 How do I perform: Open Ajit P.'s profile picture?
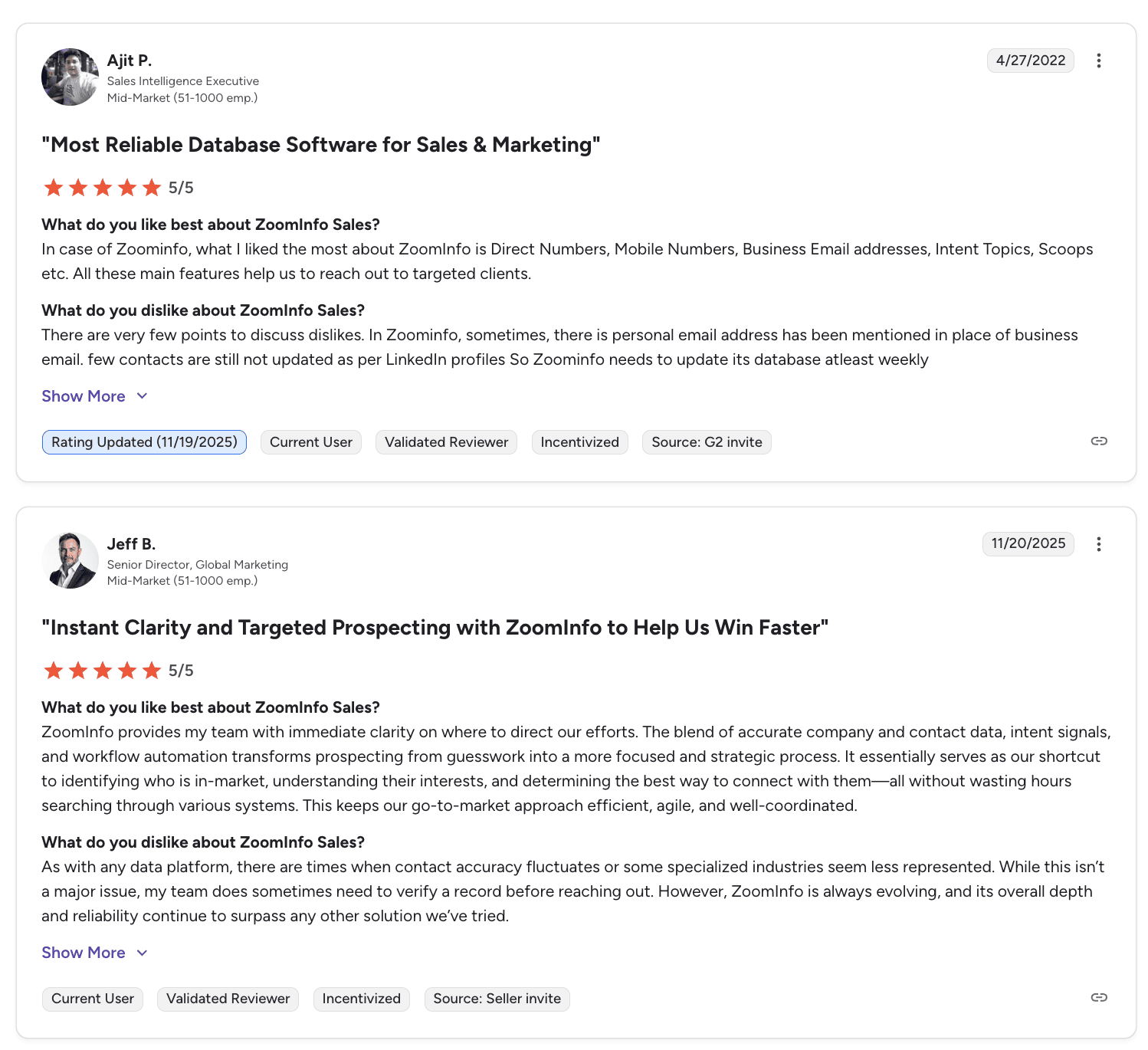[70, 77]
